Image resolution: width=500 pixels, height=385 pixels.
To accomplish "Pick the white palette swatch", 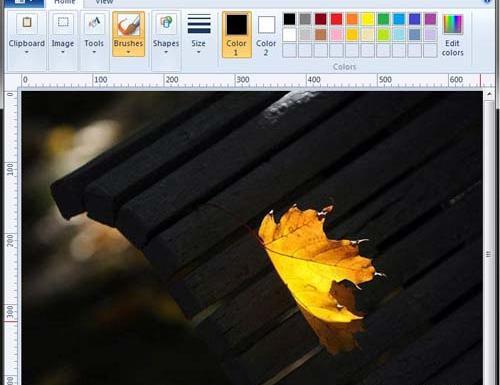I will [x=289, y=35].
